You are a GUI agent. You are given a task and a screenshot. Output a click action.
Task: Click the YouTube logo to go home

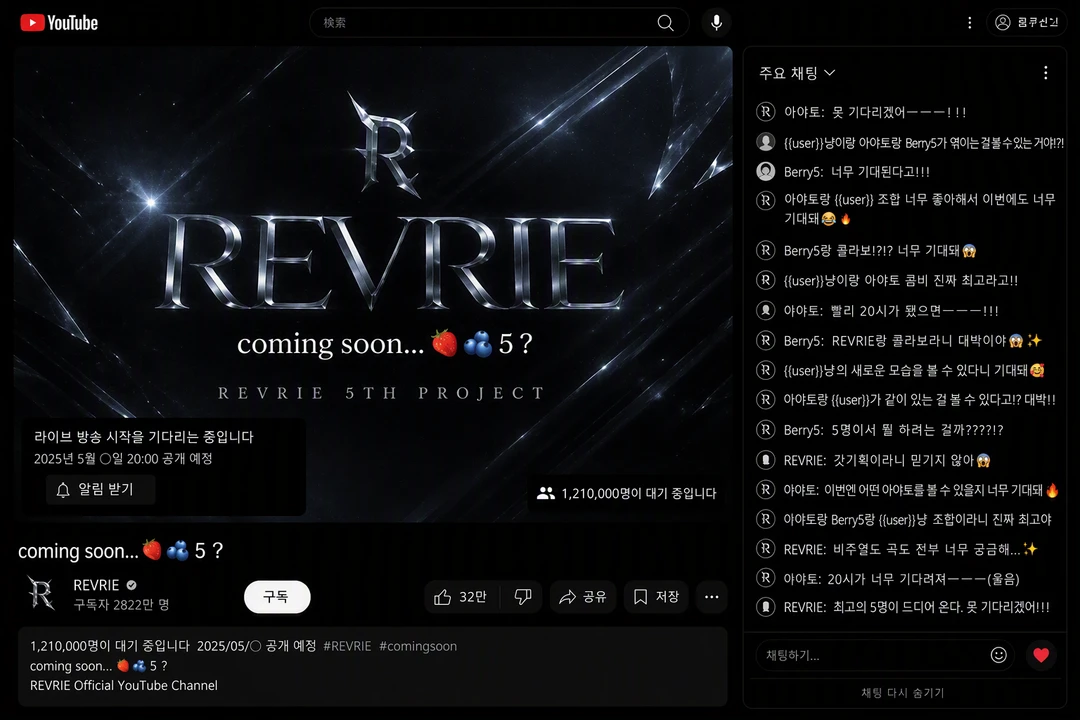click(x=59, y=23)
